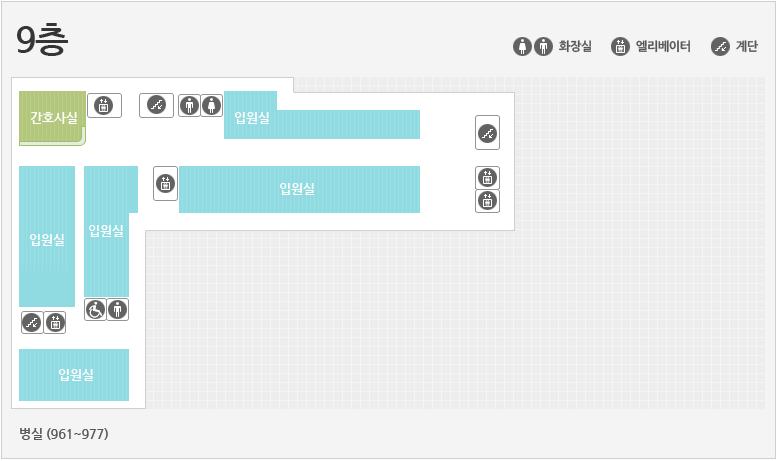Select the stairs icon at bottom-left wing

(32, 323)
